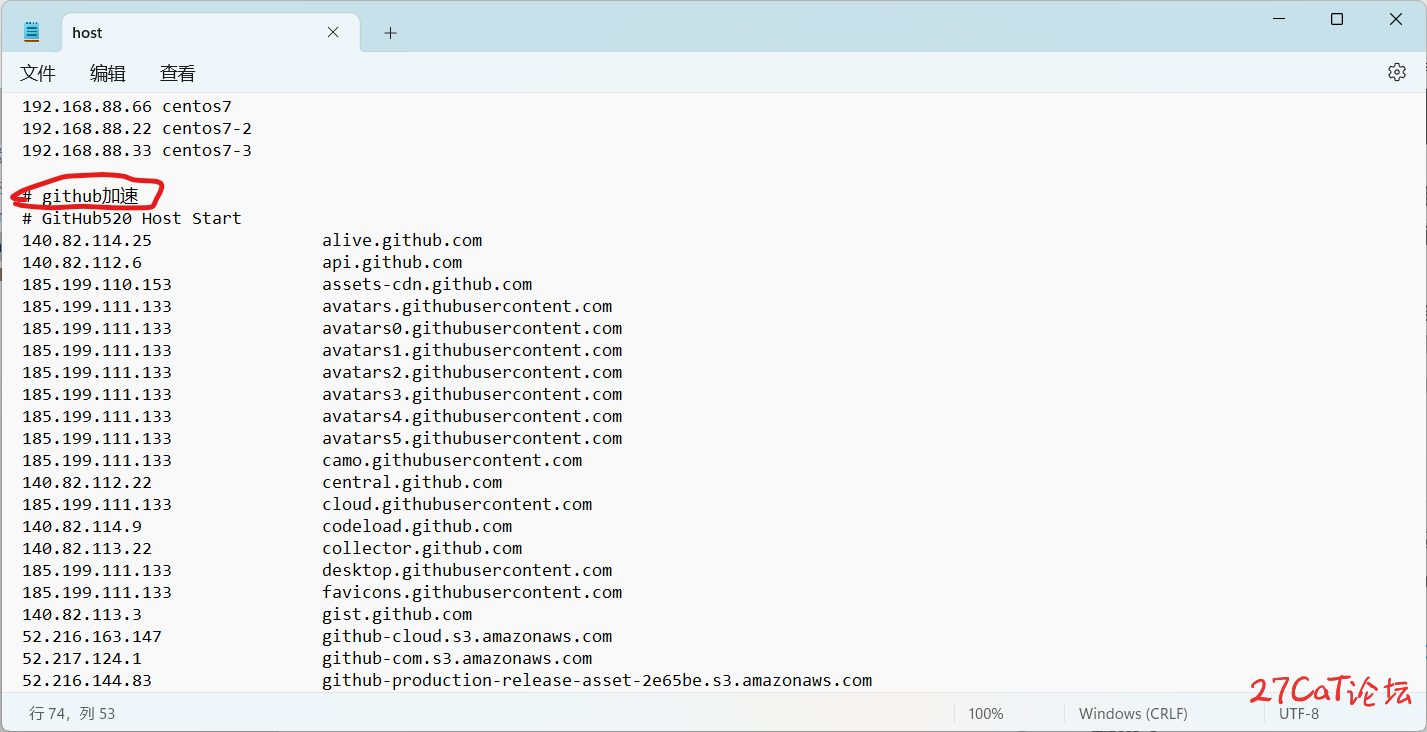Screen dimensions: 1427x732
Task: Click the hostname collector.github.com
Action: [422, 548]
